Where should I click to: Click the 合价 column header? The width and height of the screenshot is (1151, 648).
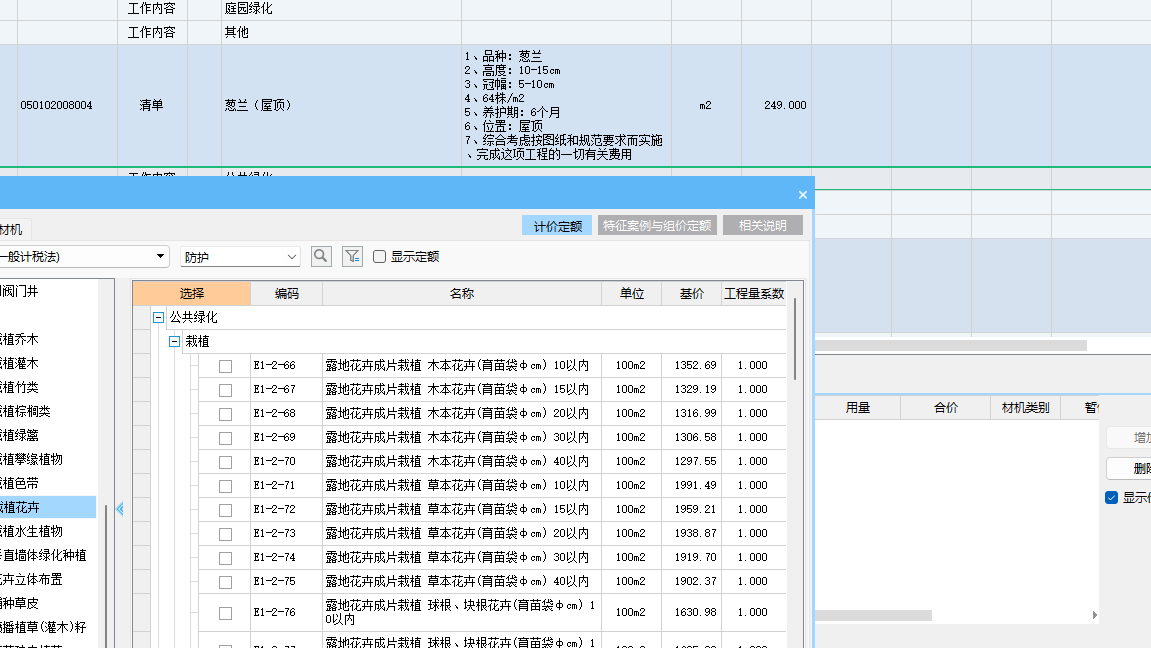(x=945, y=408)
